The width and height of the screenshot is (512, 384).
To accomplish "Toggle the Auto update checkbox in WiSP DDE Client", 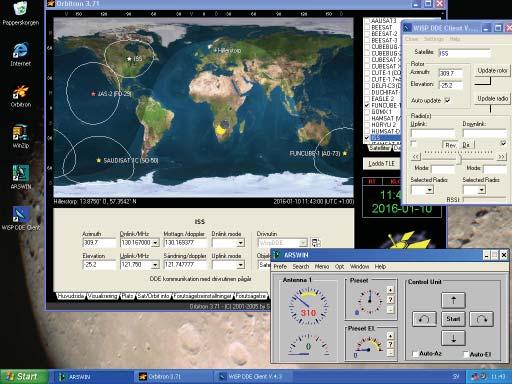I will [x=447, y=100].
